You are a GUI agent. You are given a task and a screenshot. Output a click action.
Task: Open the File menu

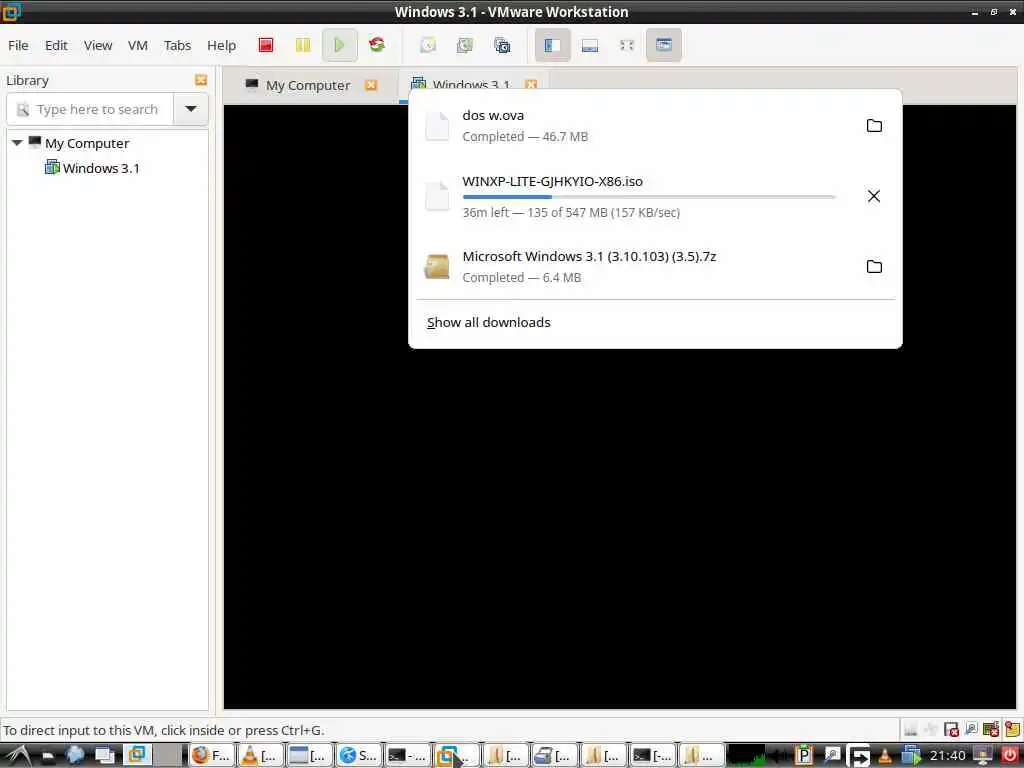click(18, 45)
